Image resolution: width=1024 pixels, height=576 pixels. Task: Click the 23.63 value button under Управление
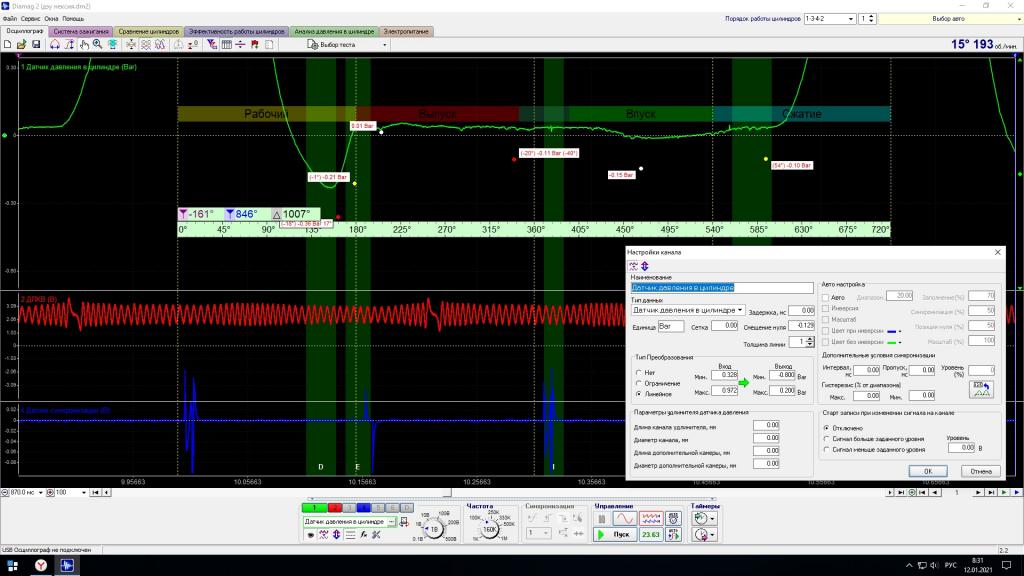650,535
